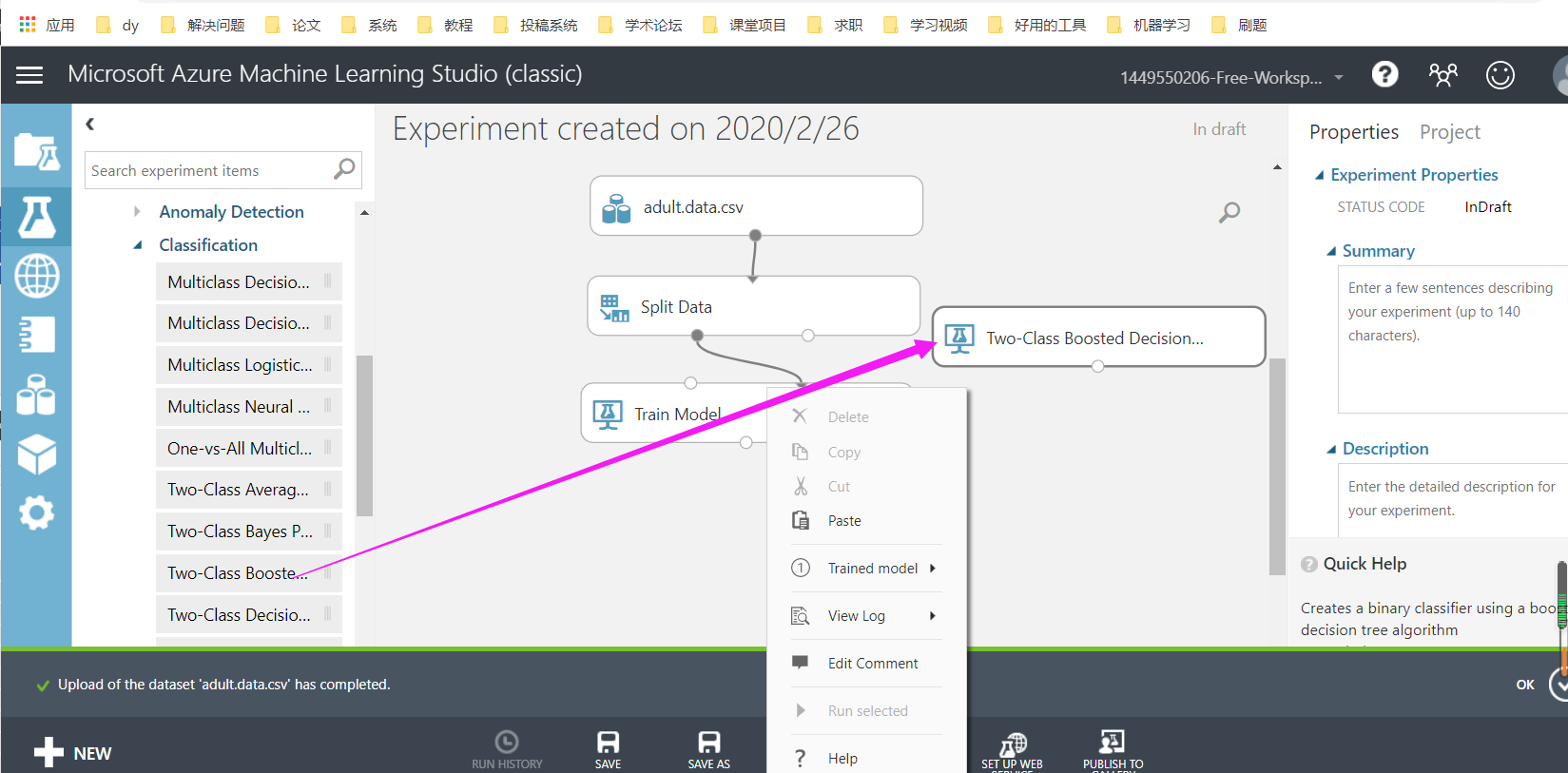Click the module palette vertical scrollbar
The width and height of the screenshot is (1568, 773).
tap(364, 435)
